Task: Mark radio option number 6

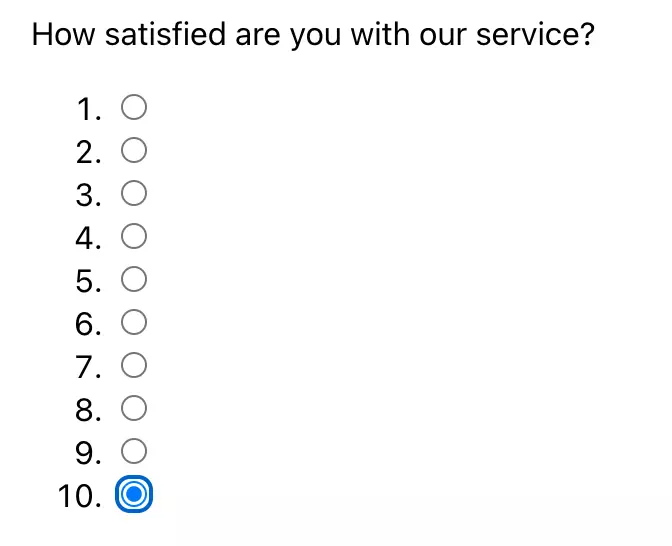Action: click(134, 322)
